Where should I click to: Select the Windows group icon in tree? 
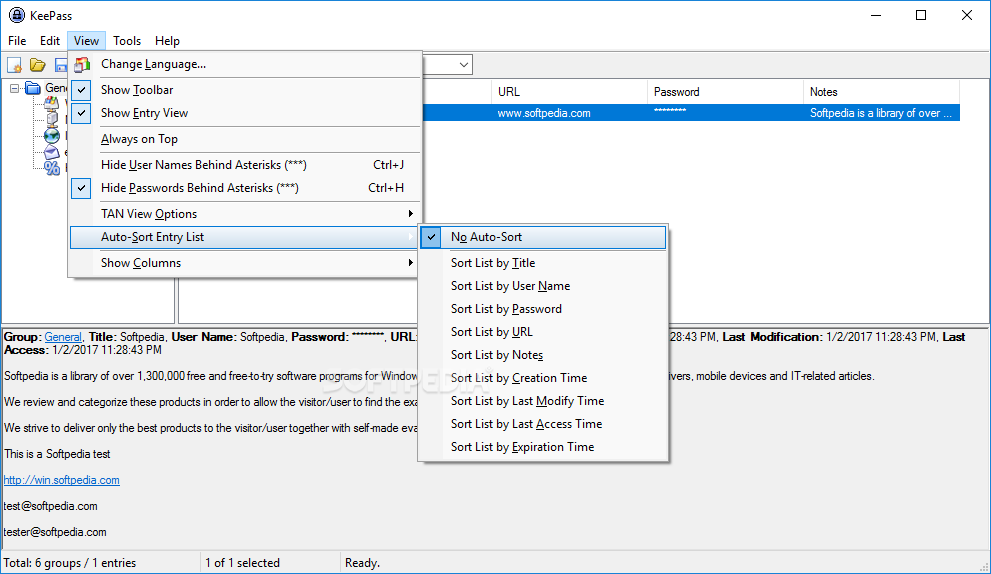tap(52, 102)
